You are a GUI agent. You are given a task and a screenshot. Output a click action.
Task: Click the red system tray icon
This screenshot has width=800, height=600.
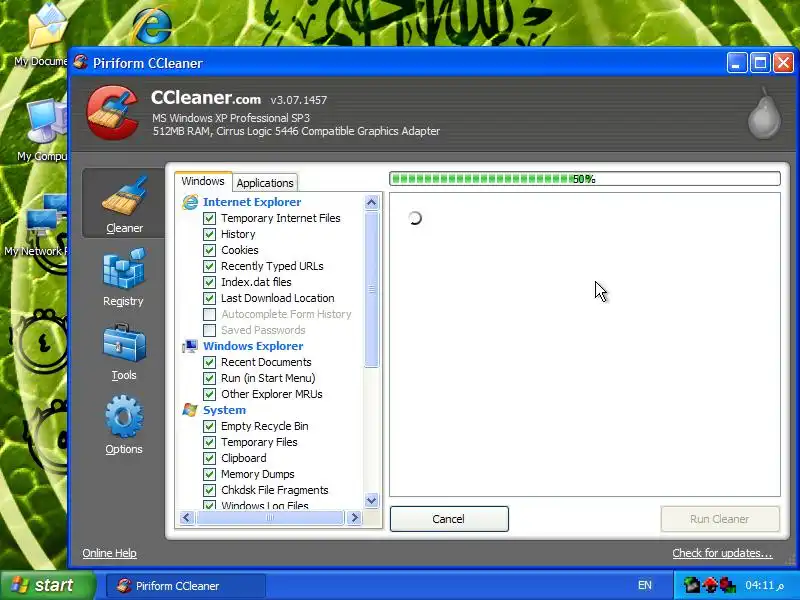pos(710,585)
